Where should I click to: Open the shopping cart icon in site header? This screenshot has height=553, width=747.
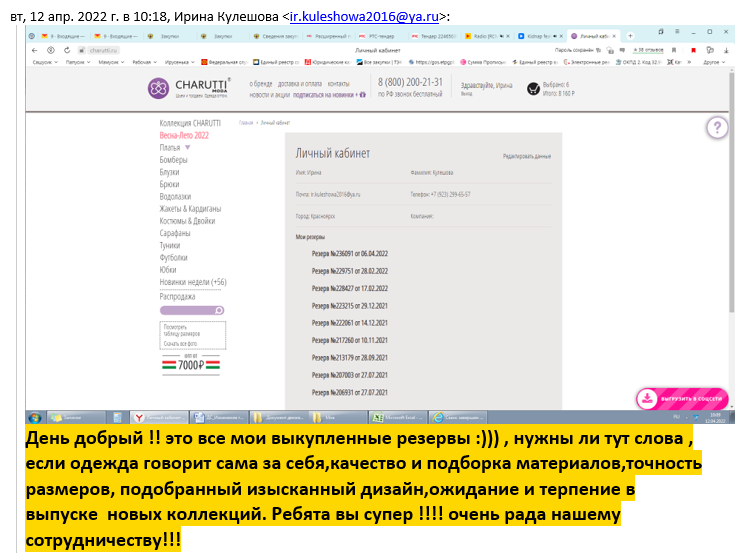[533, 89]
